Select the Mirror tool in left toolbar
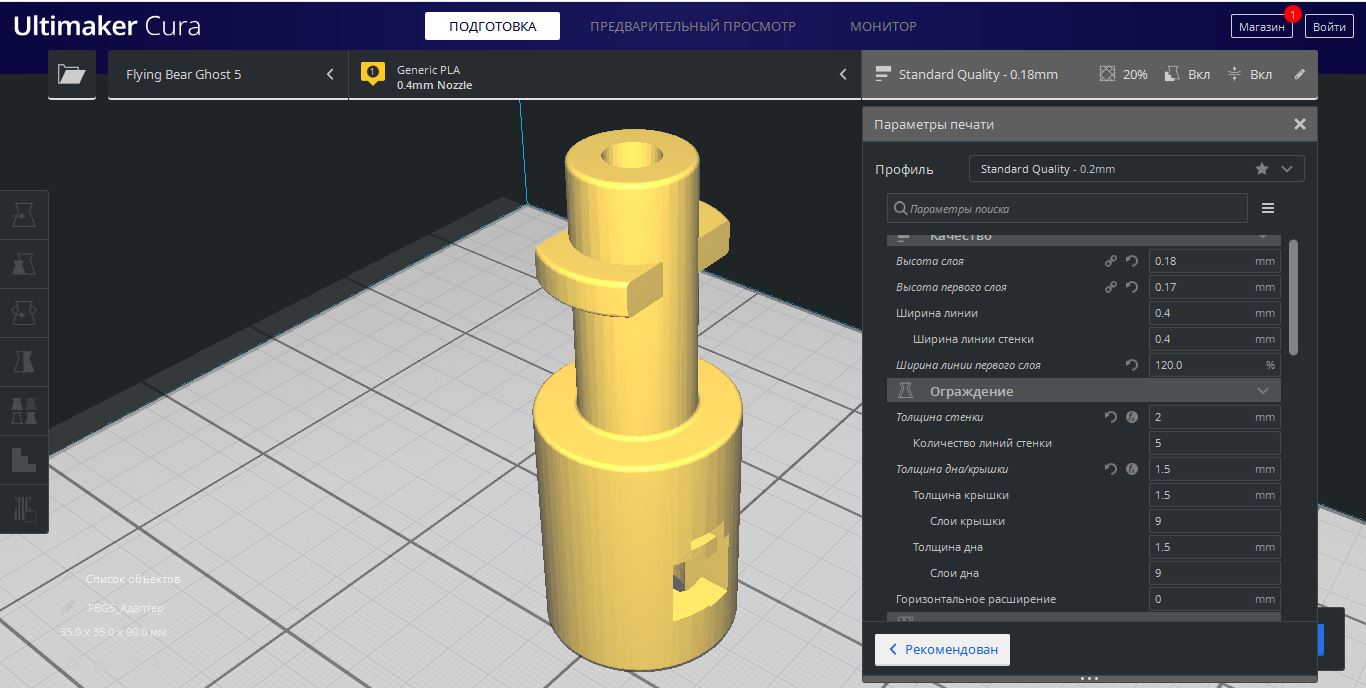The height and width of the screenshot is (688, 1366). point(24,361)
